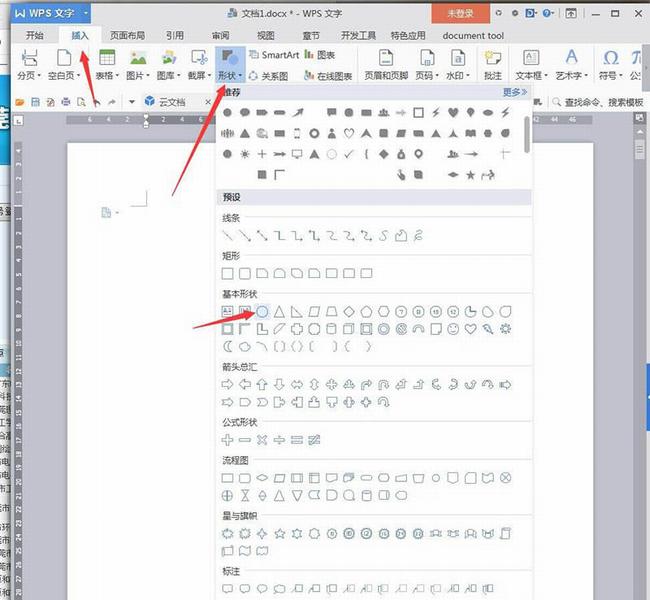The height and width of the screenshot is (600, 650).
Task: Go to the 审阅 tab
Action: click(221, 36)
